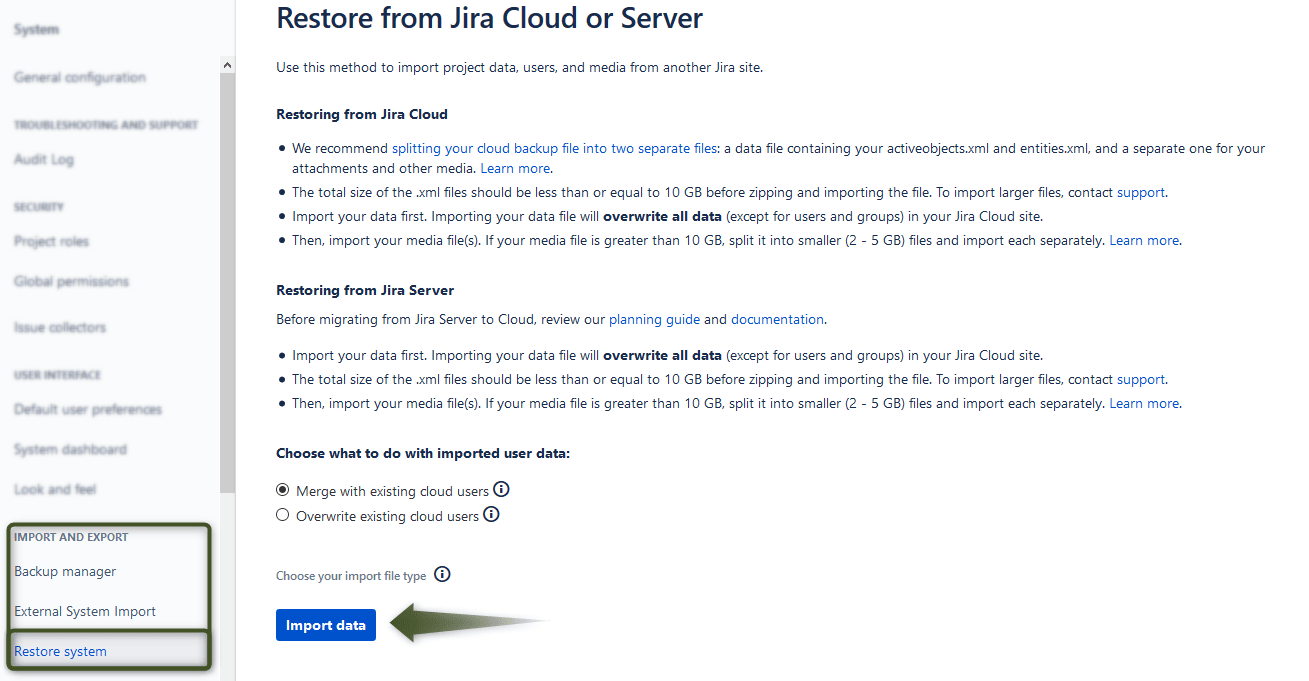
Task: Click support link in Restoring from Jira Server section
Action: 1141,379
